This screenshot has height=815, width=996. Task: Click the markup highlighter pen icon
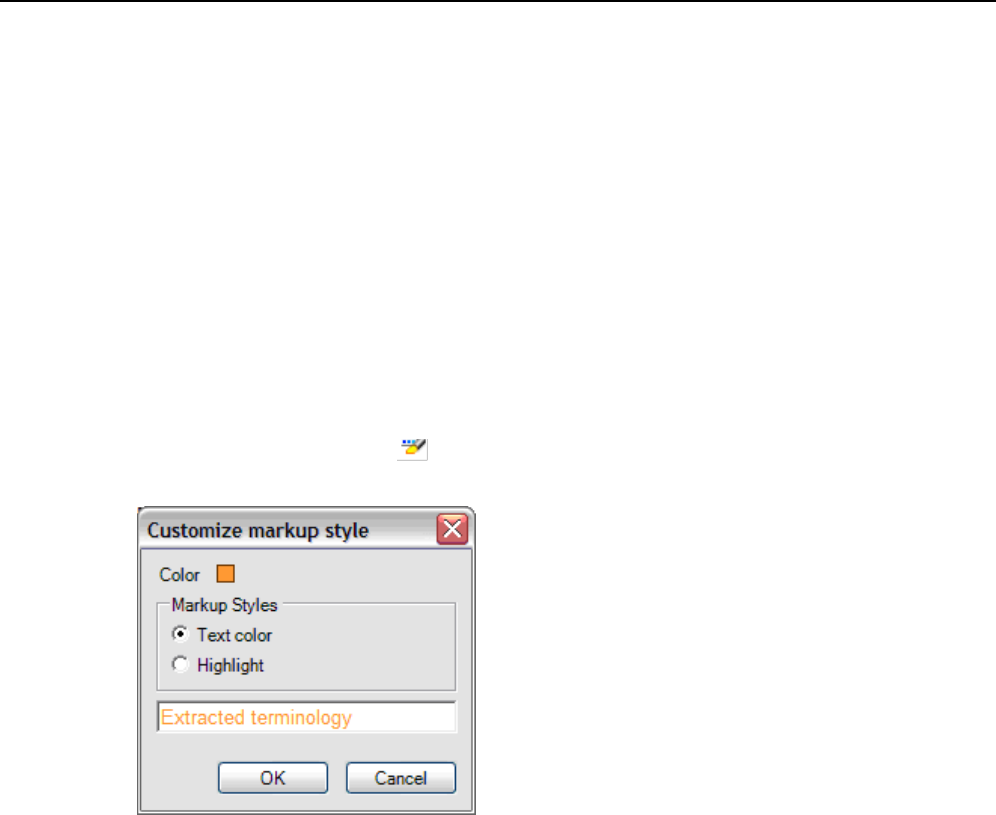[413, 449]
